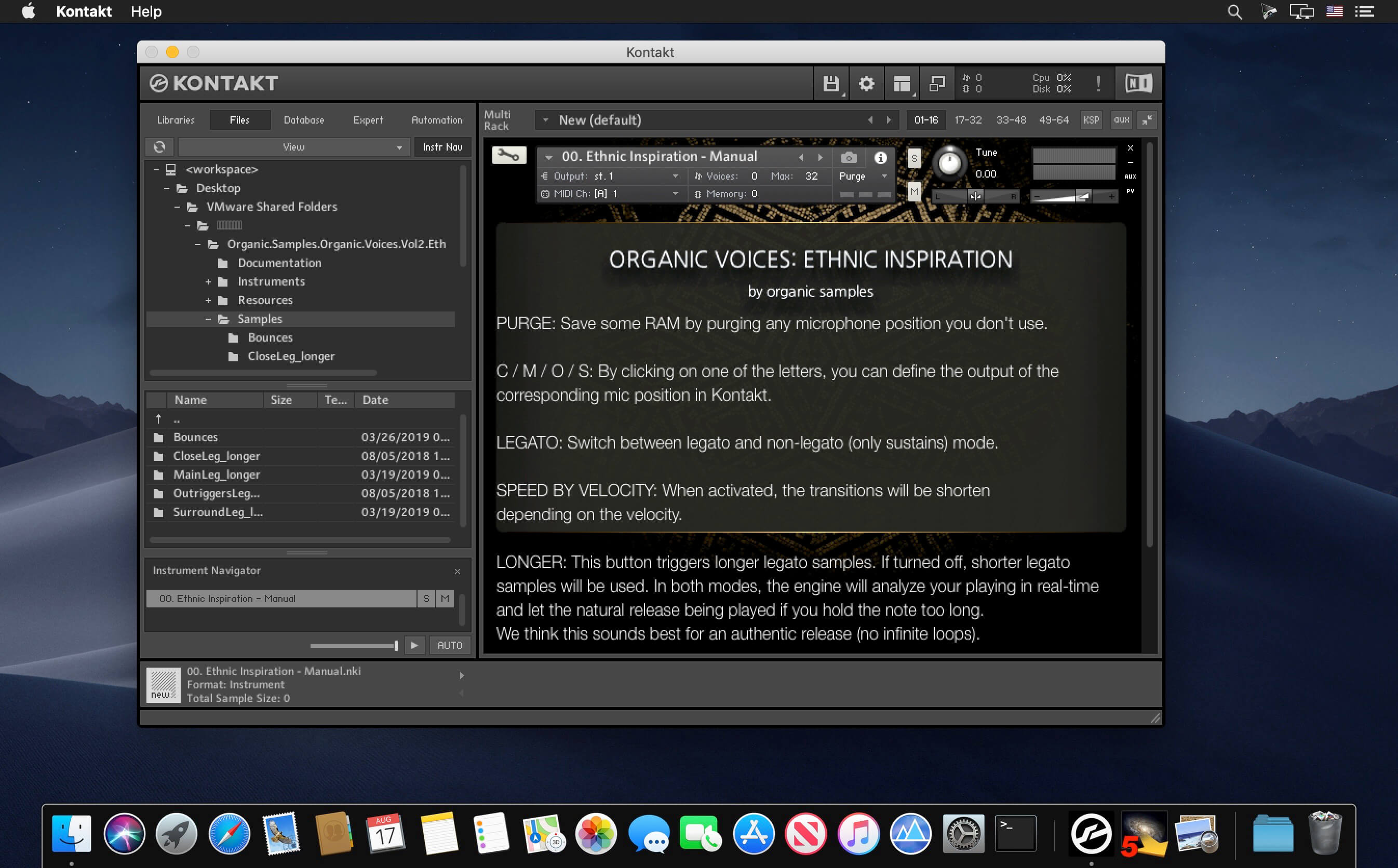Open System Preferences from the Dock

[963, 833]
